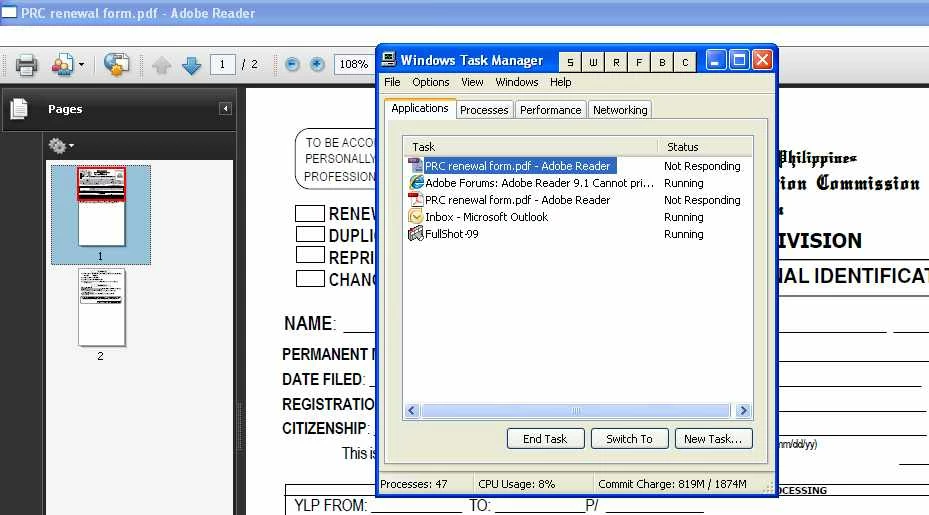Viewport: 929px width, 515px height.
Task: Minimize the Task Manager window
Action: (716, 60)
